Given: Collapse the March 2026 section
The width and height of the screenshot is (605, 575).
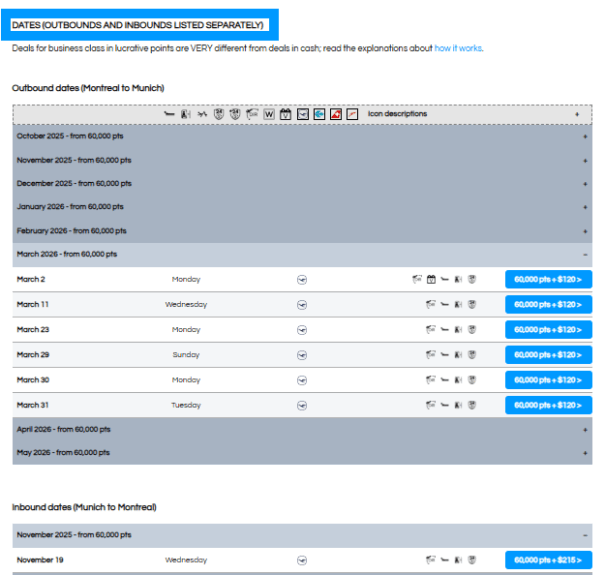Looking at the screenshot, I should 585,254.
